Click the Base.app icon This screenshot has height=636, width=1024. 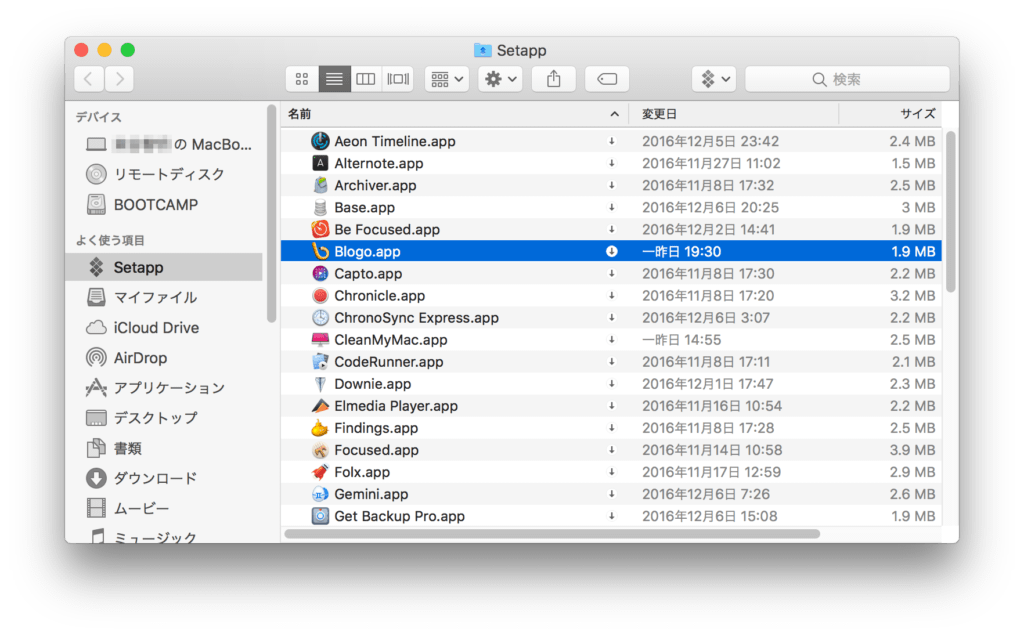[320, 208]
